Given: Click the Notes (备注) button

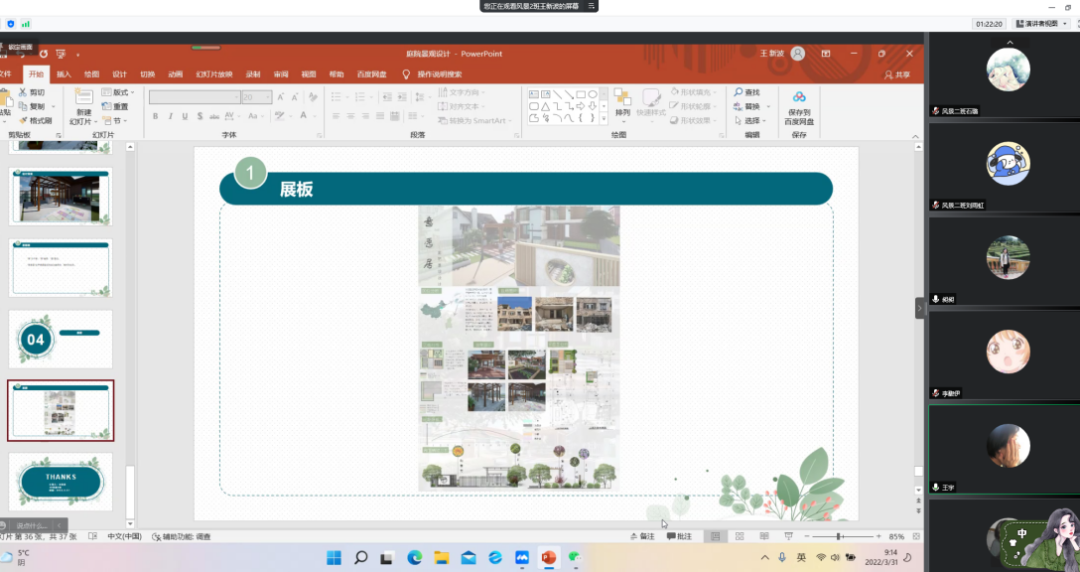Looking at the screenshot, I should coord(643,536).
